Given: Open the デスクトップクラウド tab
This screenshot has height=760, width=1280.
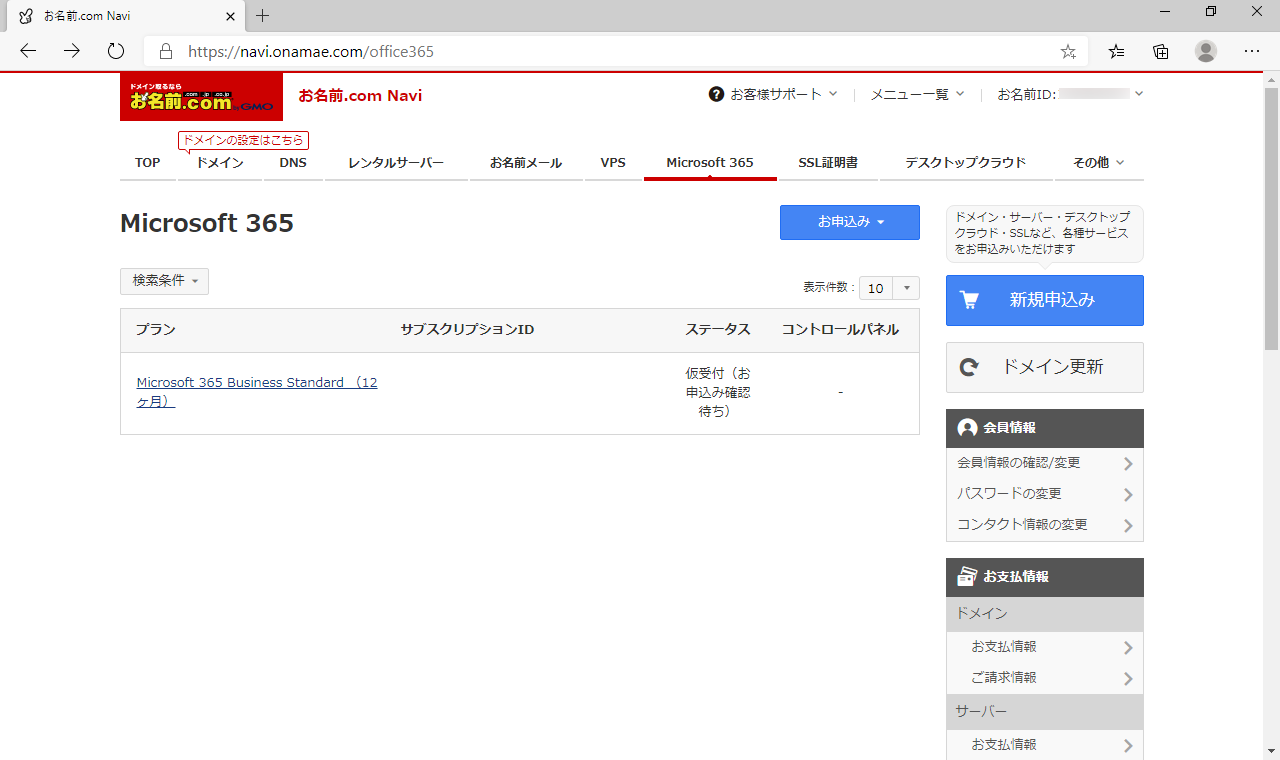Looking at the screenshot, I should click(966, 162).
